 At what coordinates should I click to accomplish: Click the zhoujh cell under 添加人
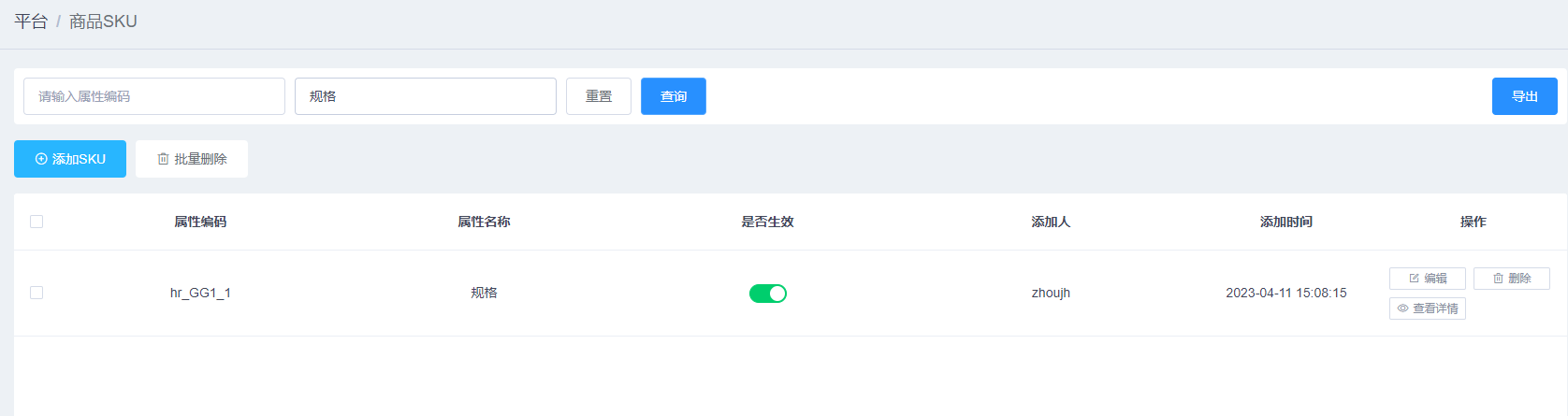tap(1051, 293)
